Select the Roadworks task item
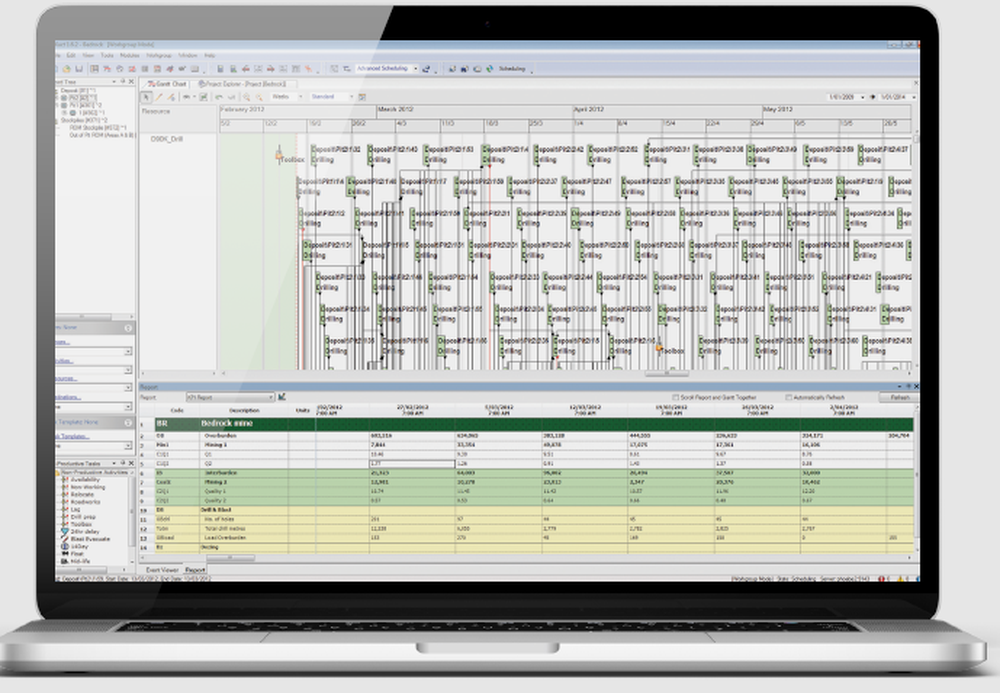Screen dimensions: 1000x693 pos(85,502)
